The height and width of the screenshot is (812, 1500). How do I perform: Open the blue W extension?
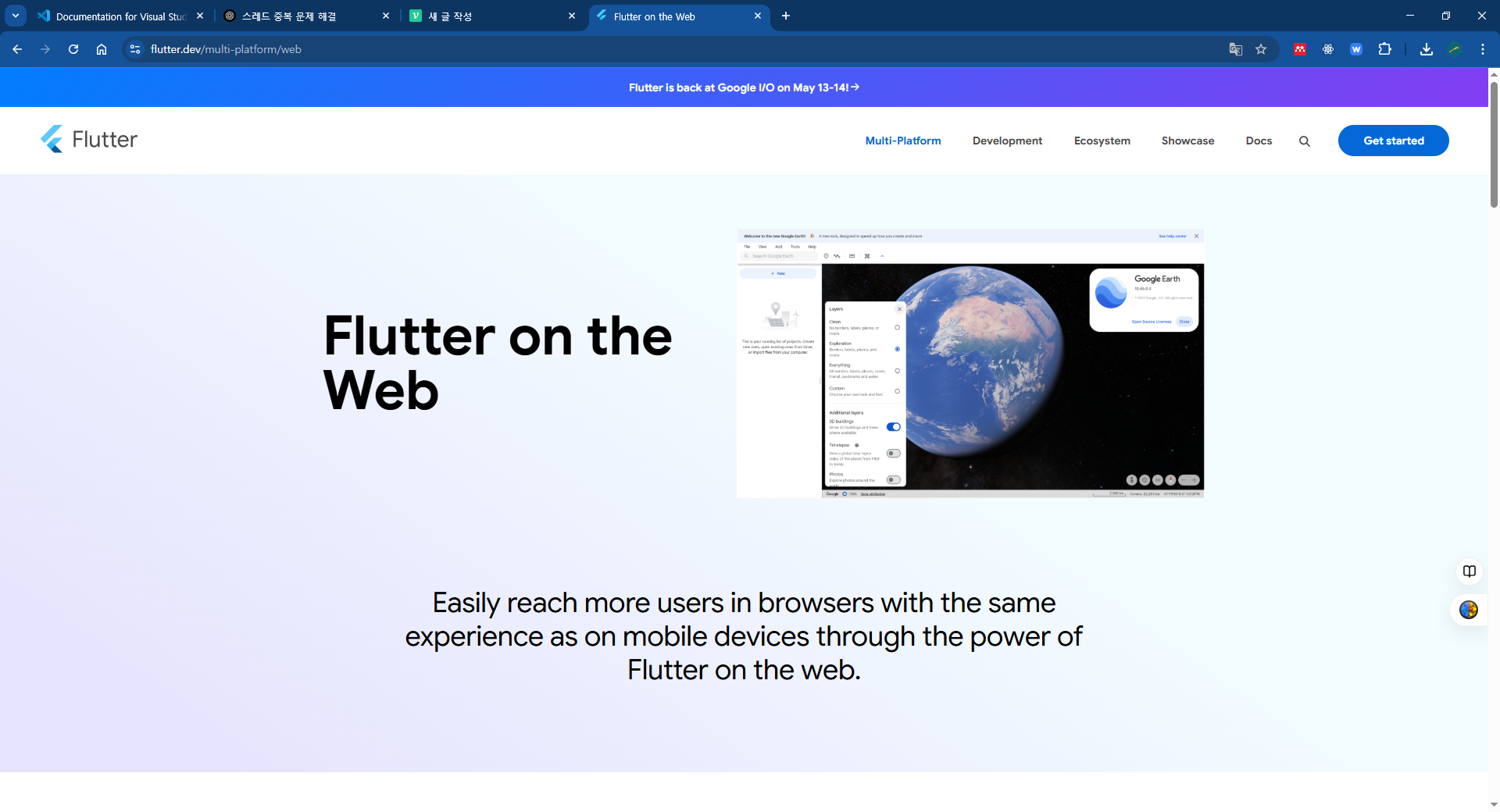point(1356,49)
